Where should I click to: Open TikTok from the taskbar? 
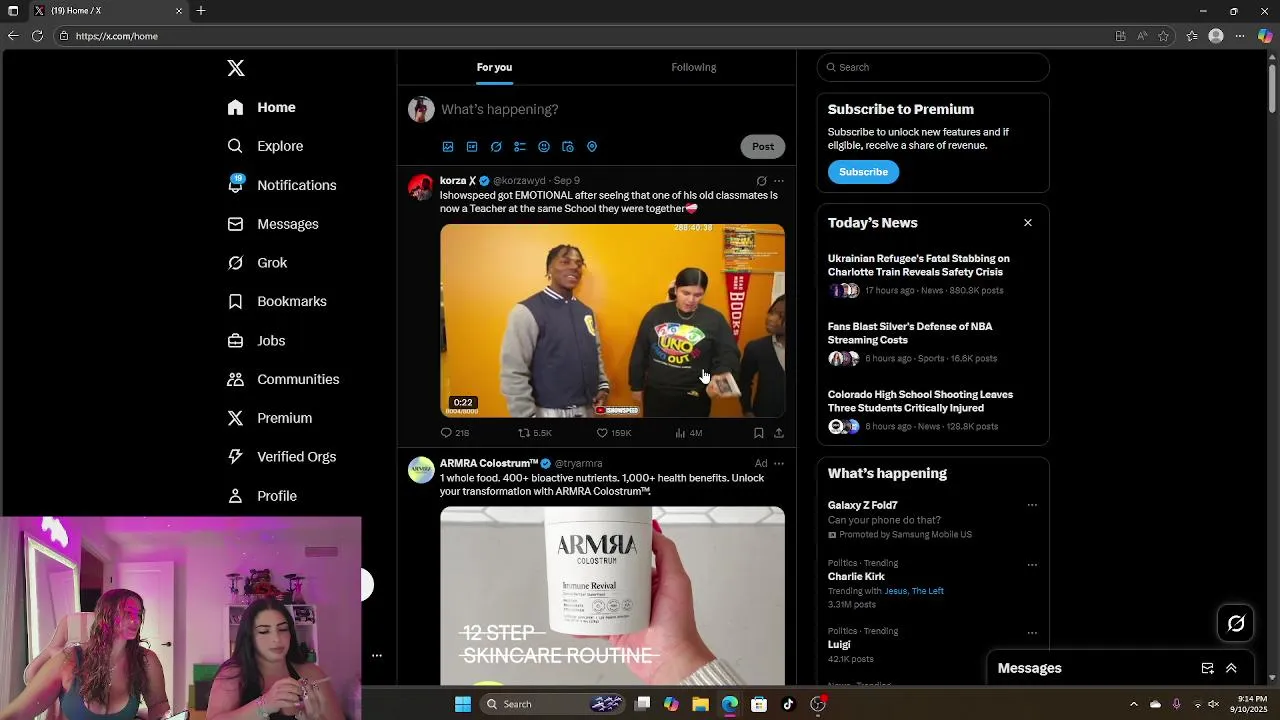coord(788,704)
